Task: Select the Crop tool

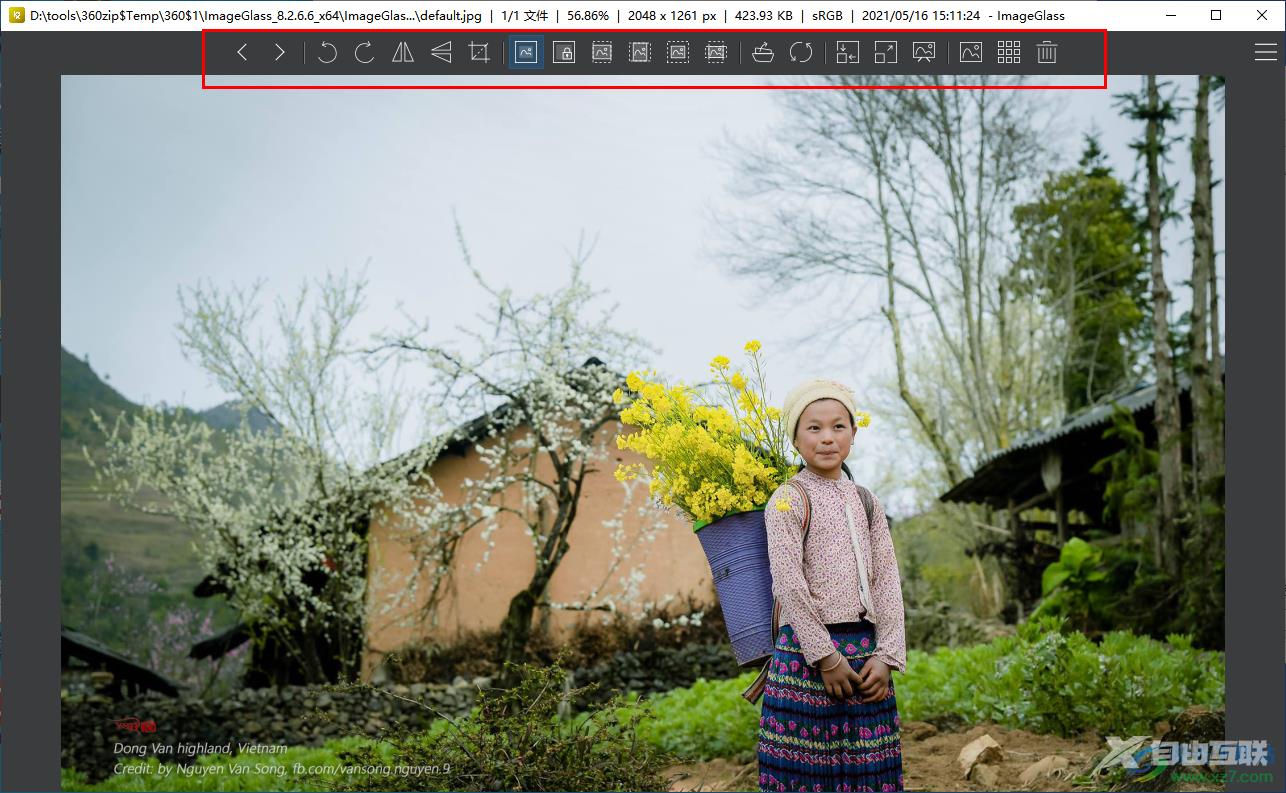Action: click(479, 53)
